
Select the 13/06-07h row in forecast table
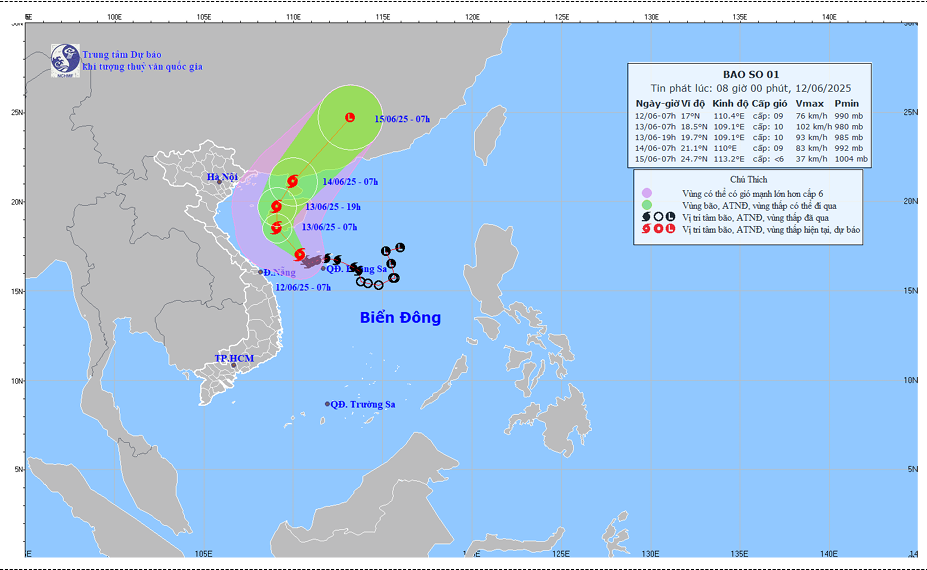[x=750, y=126]
